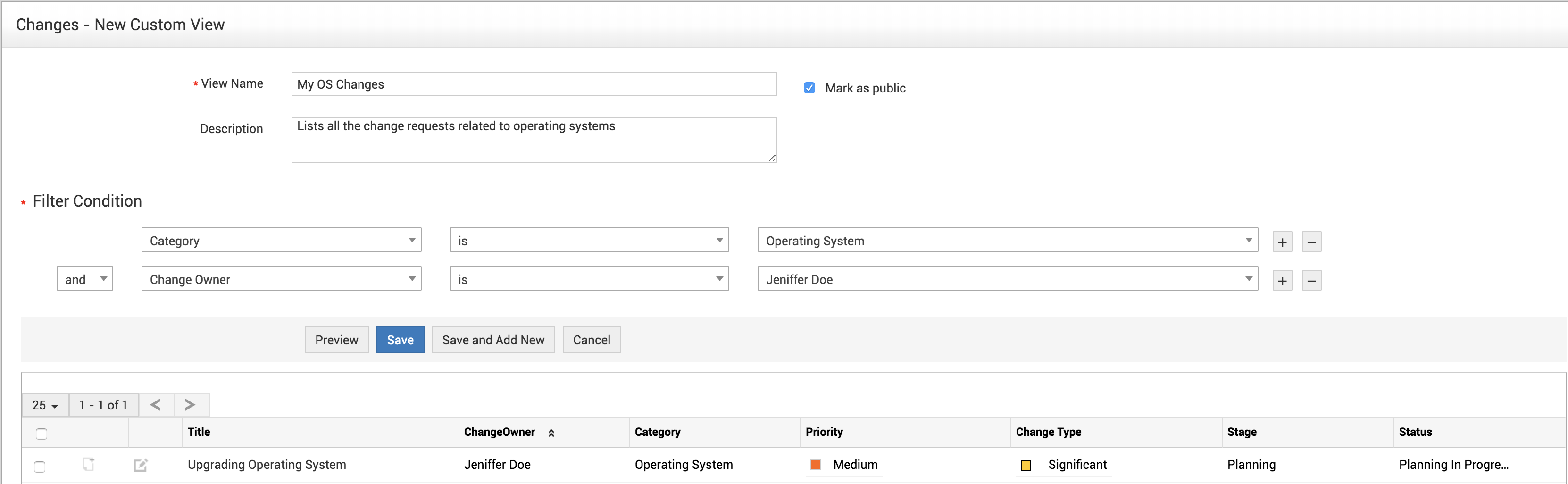This screenshot has width=1568, height=484.
Task: Click the edit icon for Upgrading Operating System
Action: (x=141, y=465)
